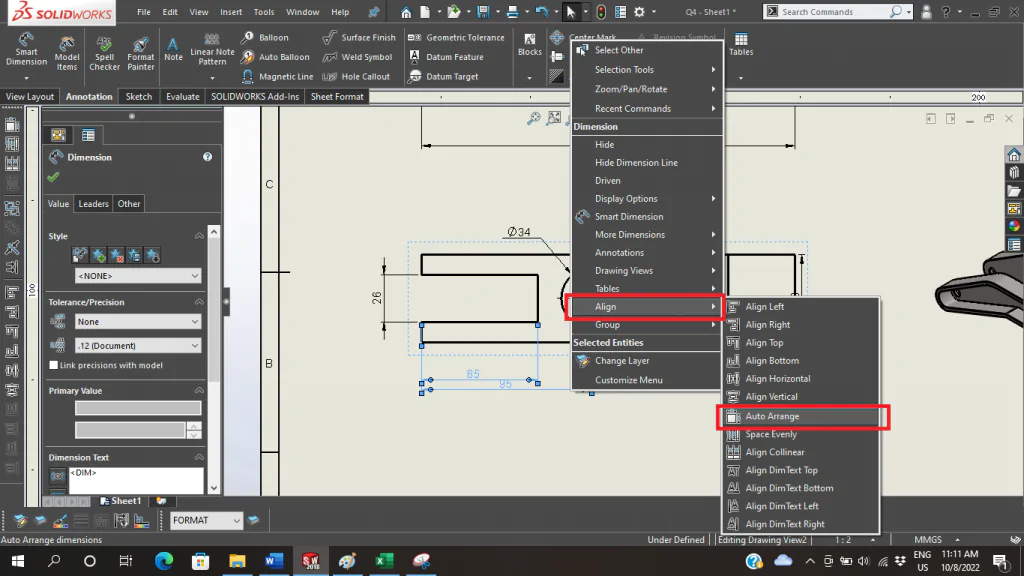1024x576 pixels.
Task: Open the Sheet Format tab
Action: [337, 96]
